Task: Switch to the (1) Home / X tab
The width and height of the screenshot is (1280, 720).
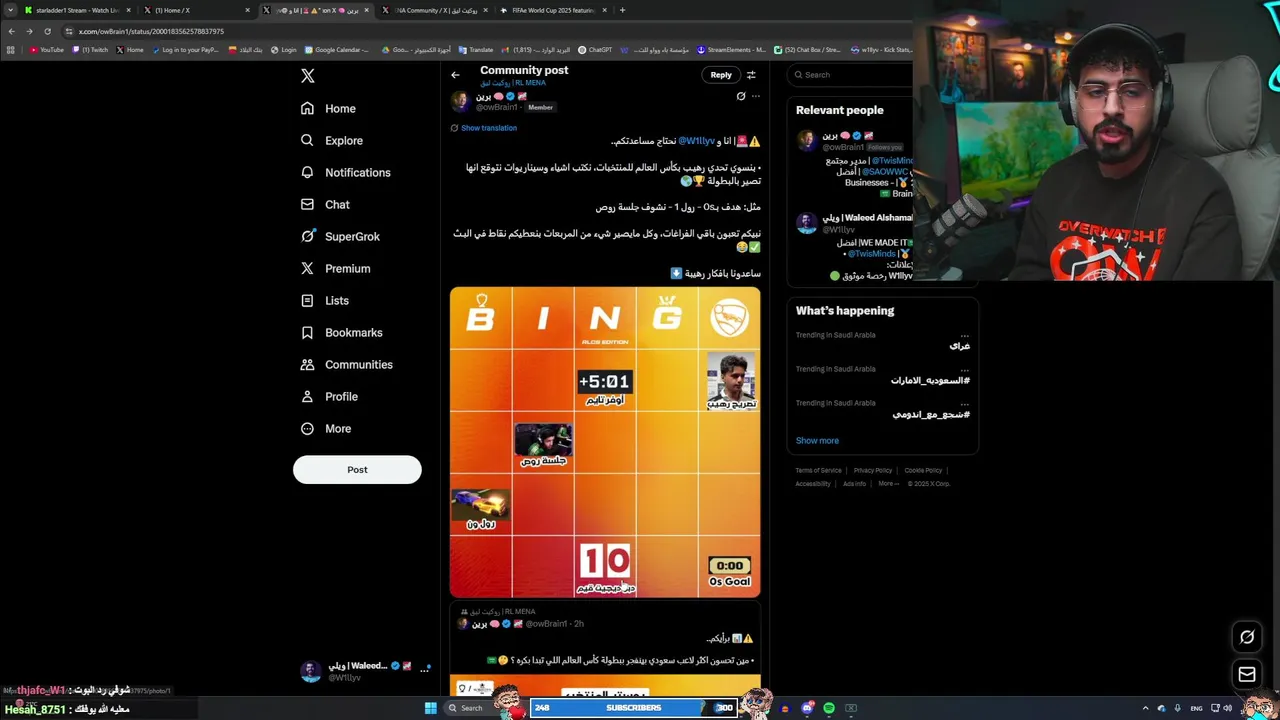Action: coord(196,10)
